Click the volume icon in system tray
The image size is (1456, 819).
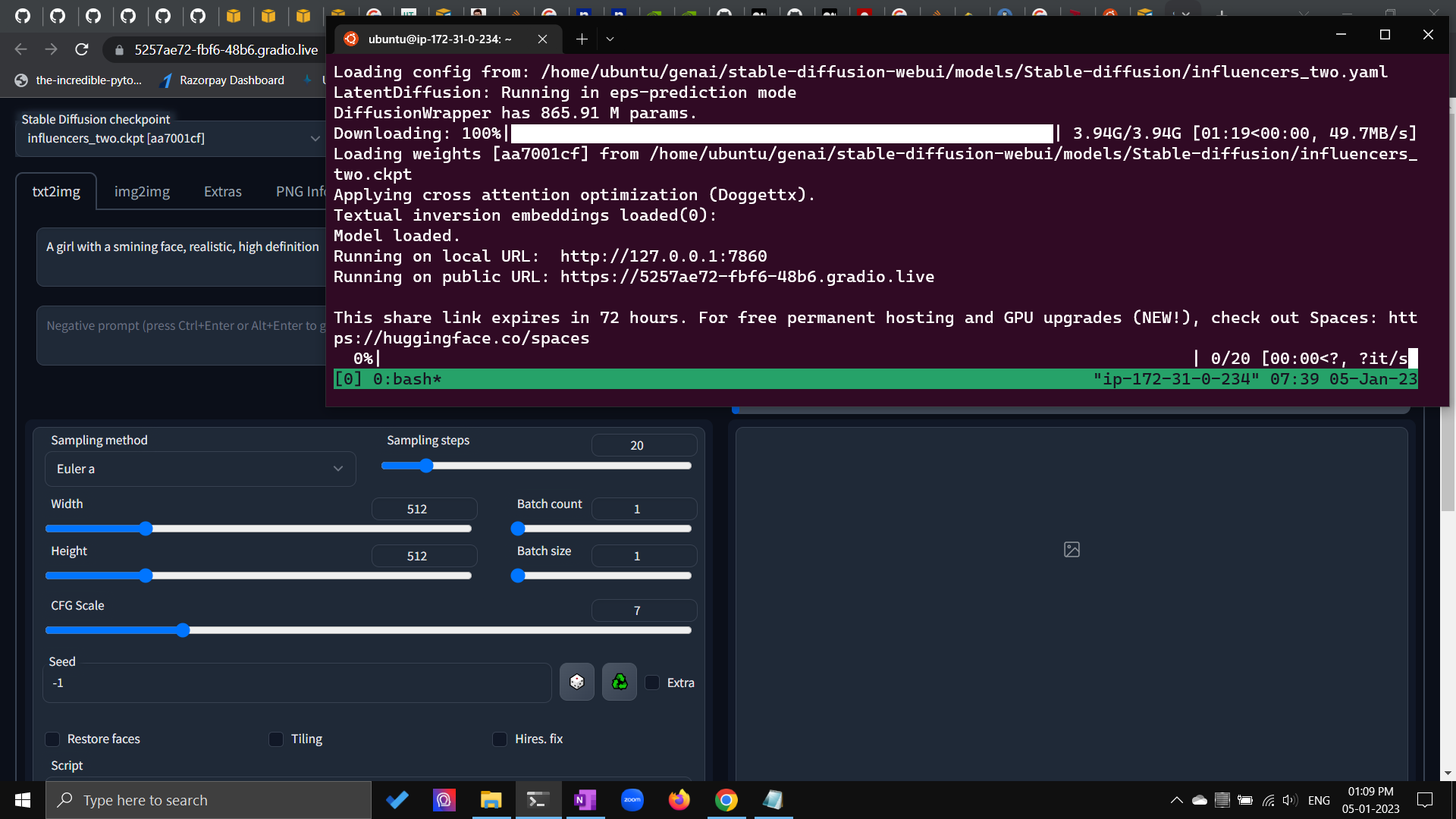point(1290,800)
